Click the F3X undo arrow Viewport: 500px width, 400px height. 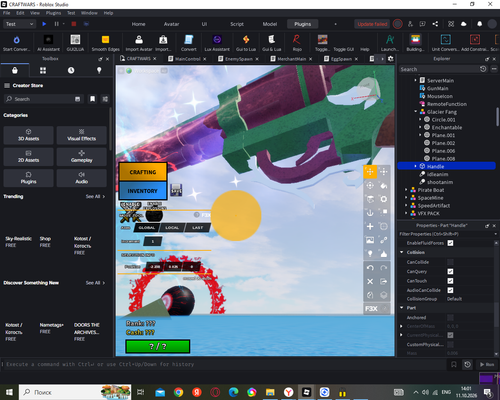pos(370,268)
